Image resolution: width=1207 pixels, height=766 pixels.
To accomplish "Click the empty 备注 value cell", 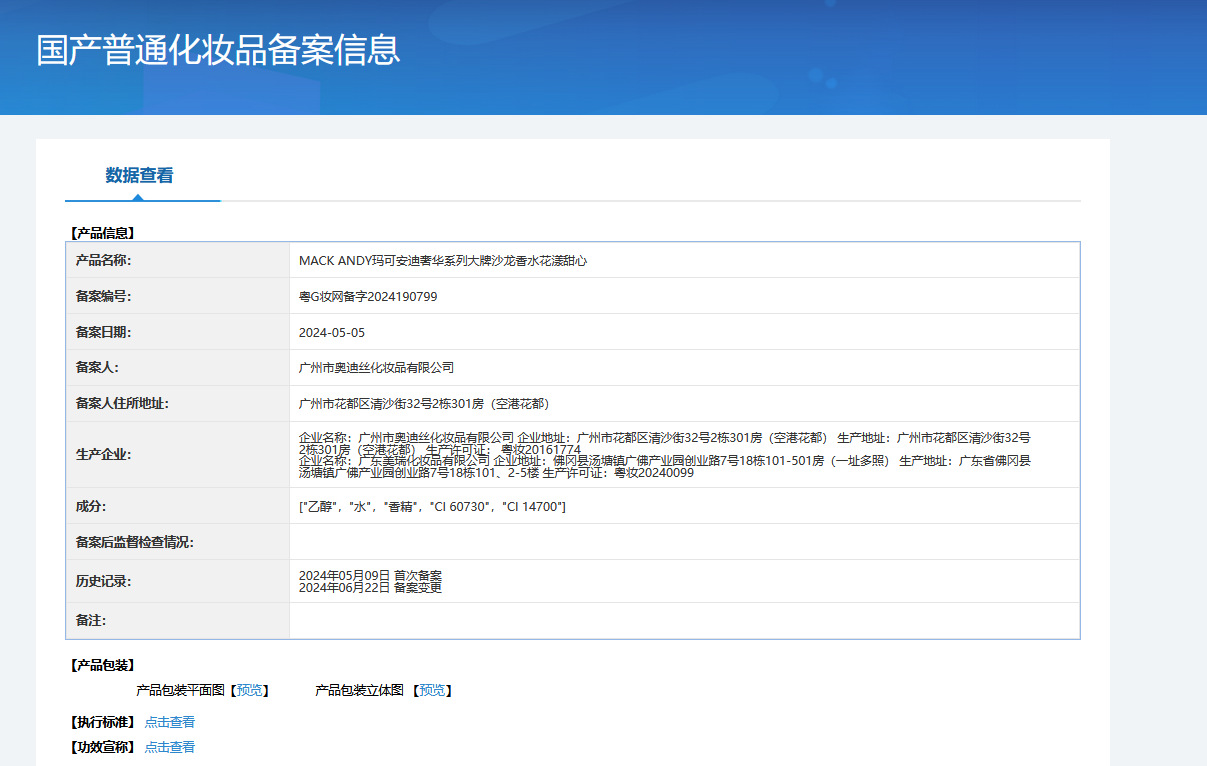I will pos(684,621).
